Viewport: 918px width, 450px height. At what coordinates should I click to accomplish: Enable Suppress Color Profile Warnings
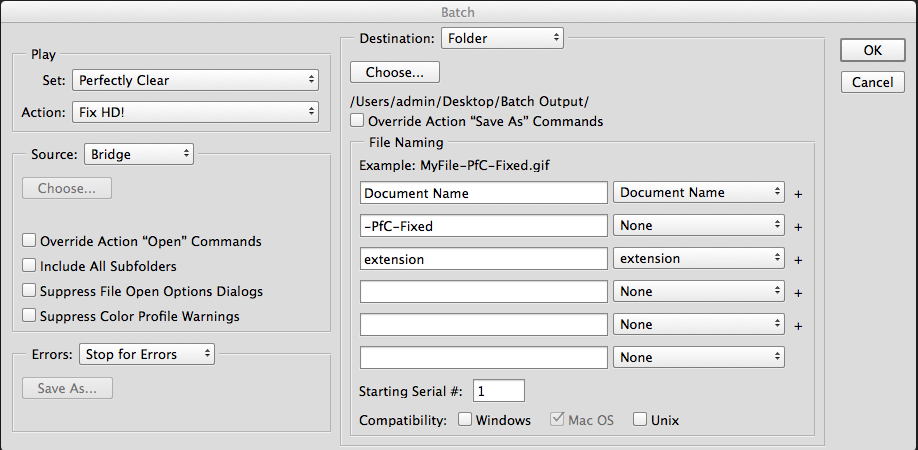point(30,316)
